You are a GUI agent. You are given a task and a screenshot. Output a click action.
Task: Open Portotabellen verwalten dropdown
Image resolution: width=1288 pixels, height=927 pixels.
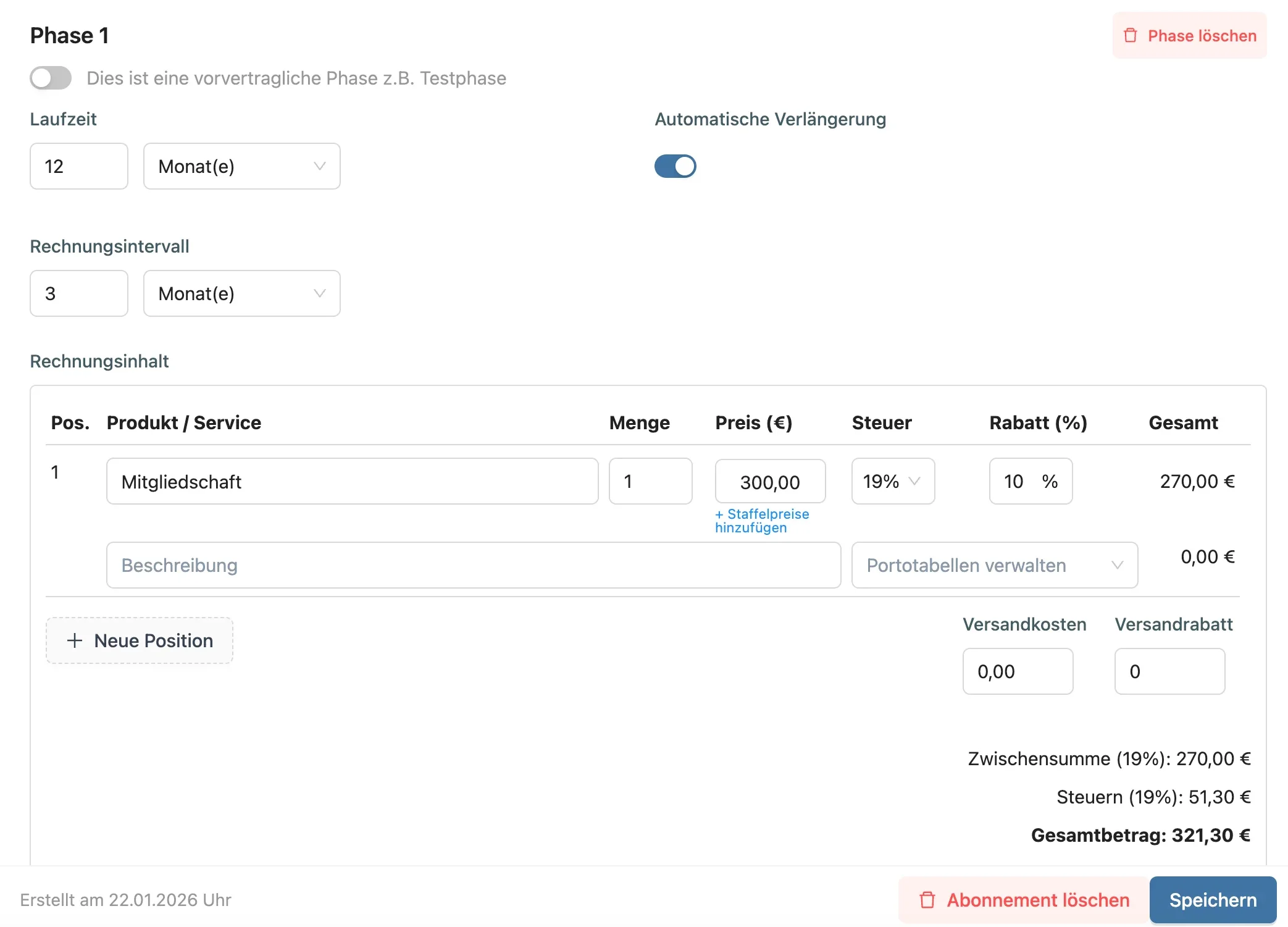click(x=994, y=565)
